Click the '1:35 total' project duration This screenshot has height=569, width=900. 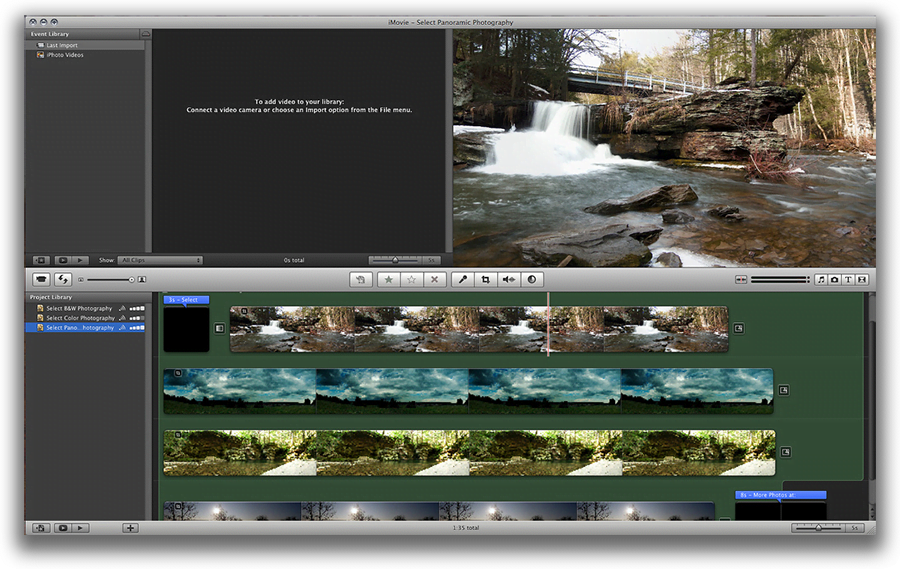click(465, 528)
